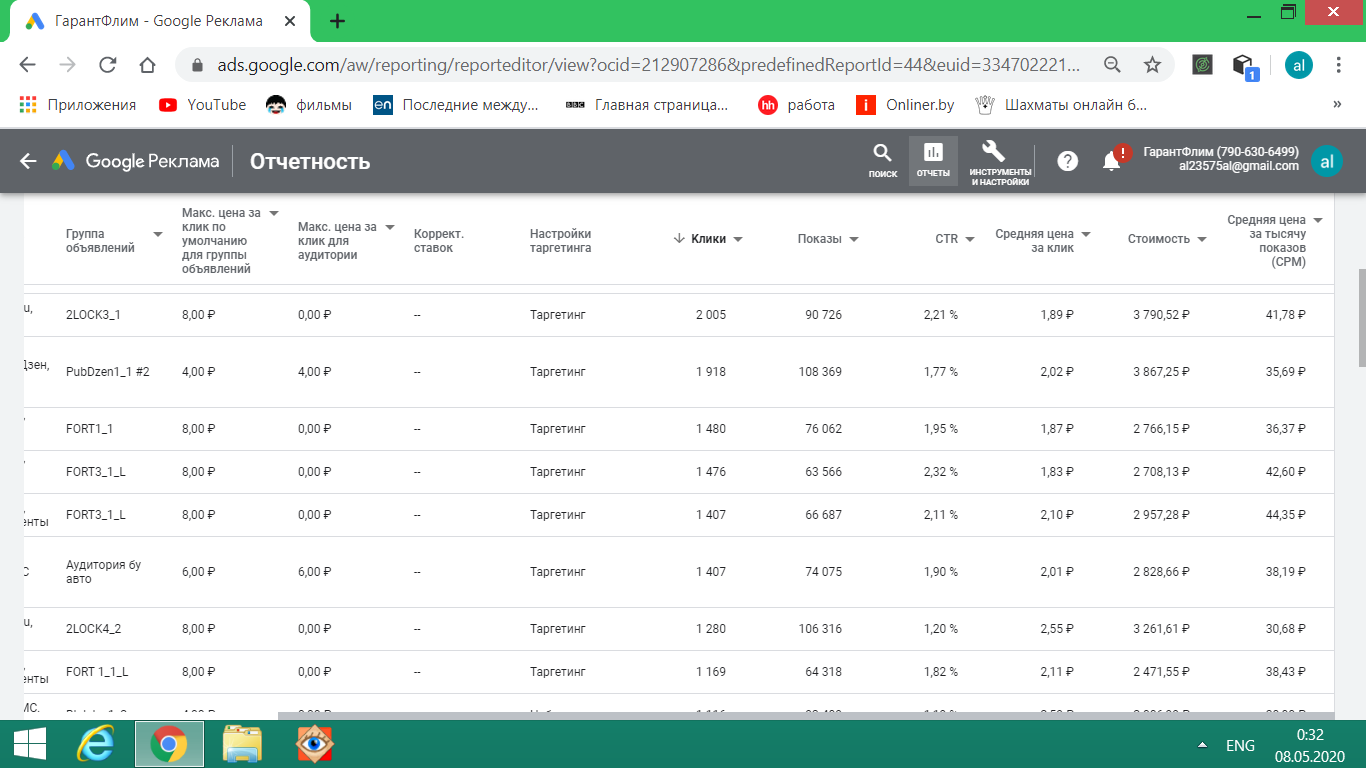This screenshot has width=1366, height=768.
Task: Open the notifications bell icon
Action: (1112, 161)
